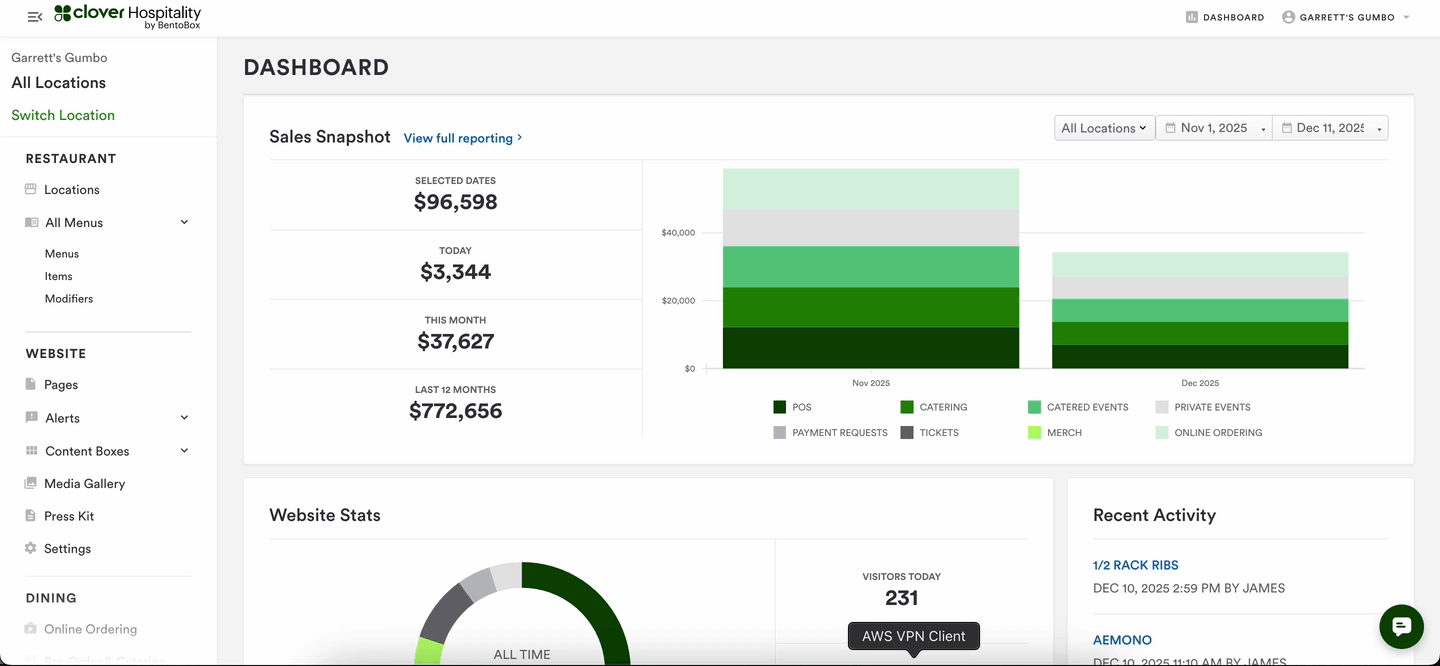Click the Merch legend color swatch

1034,433
